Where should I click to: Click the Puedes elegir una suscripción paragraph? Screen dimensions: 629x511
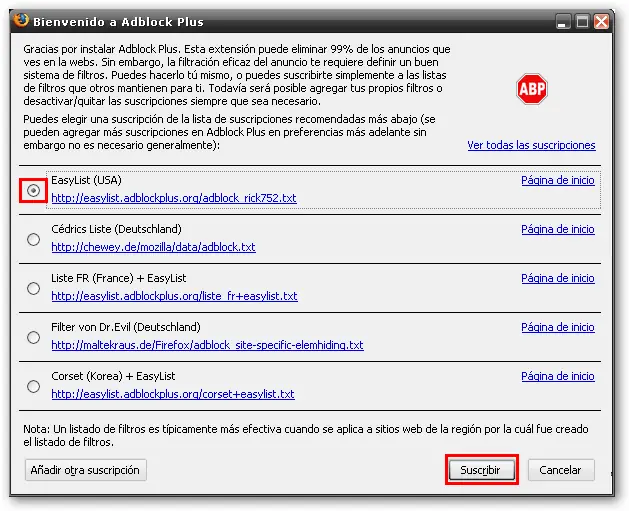tap(229, 132)
